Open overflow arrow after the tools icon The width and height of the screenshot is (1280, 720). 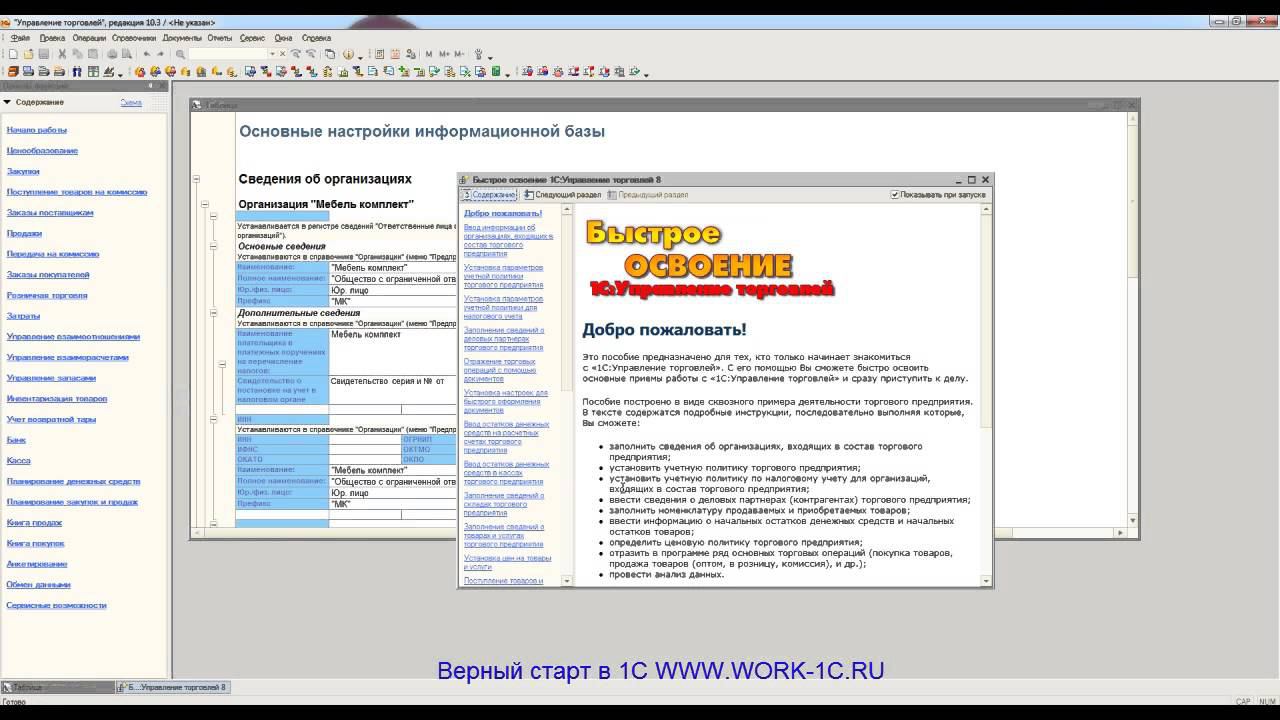490,56
